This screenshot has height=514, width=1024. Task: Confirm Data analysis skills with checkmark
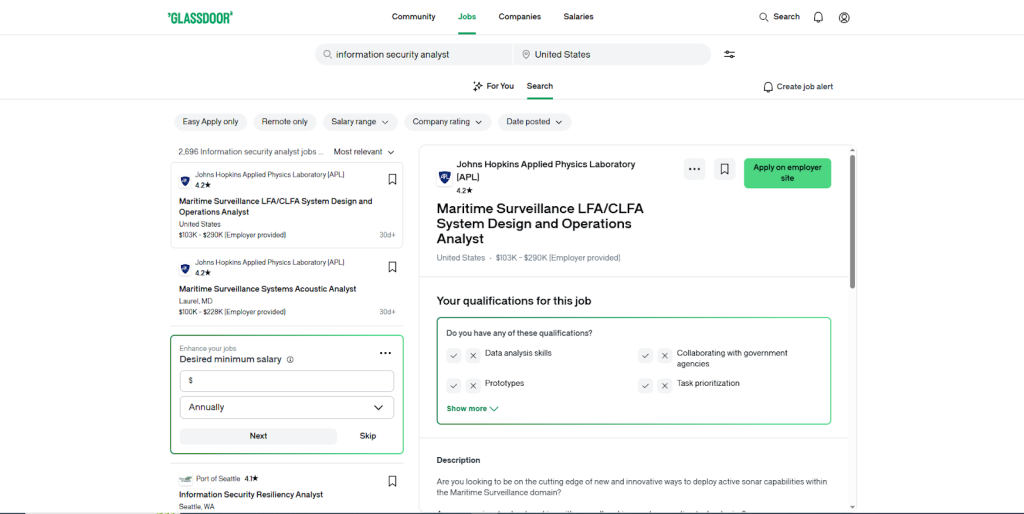coord(454,356)
